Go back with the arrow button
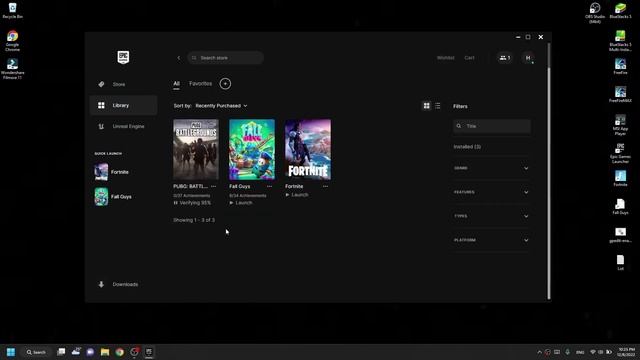Viewport: 640px width, 360px height. tap(178, 58)
